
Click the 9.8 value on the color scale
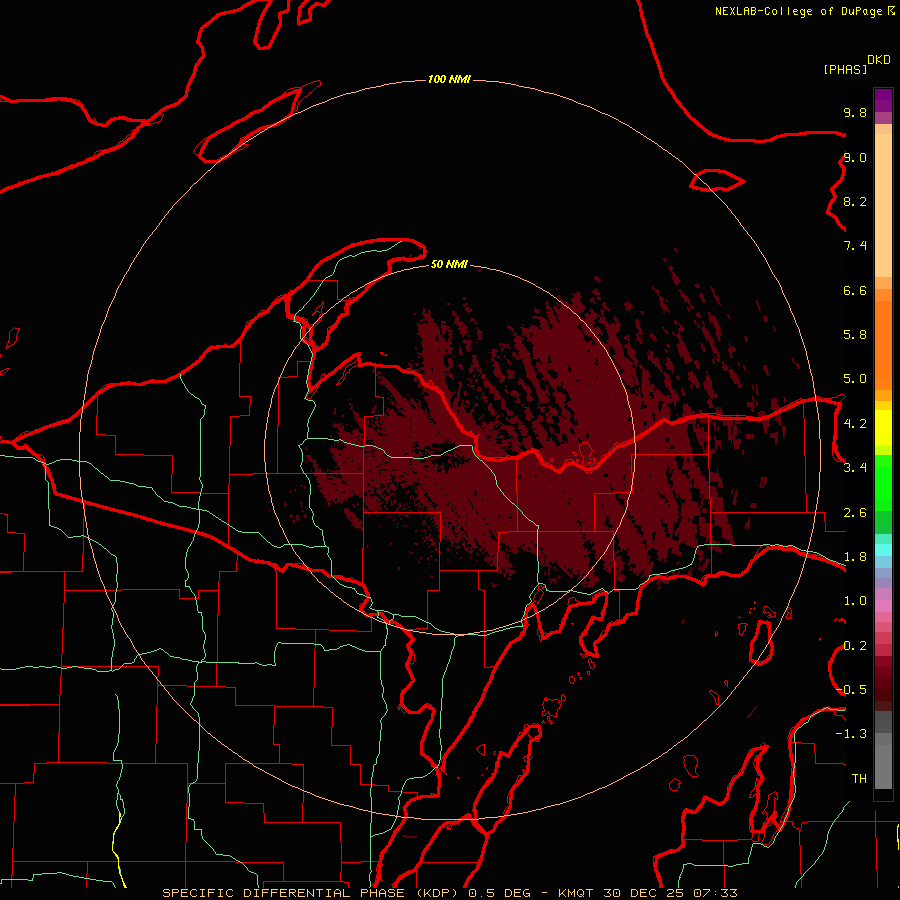pos(855,113)
